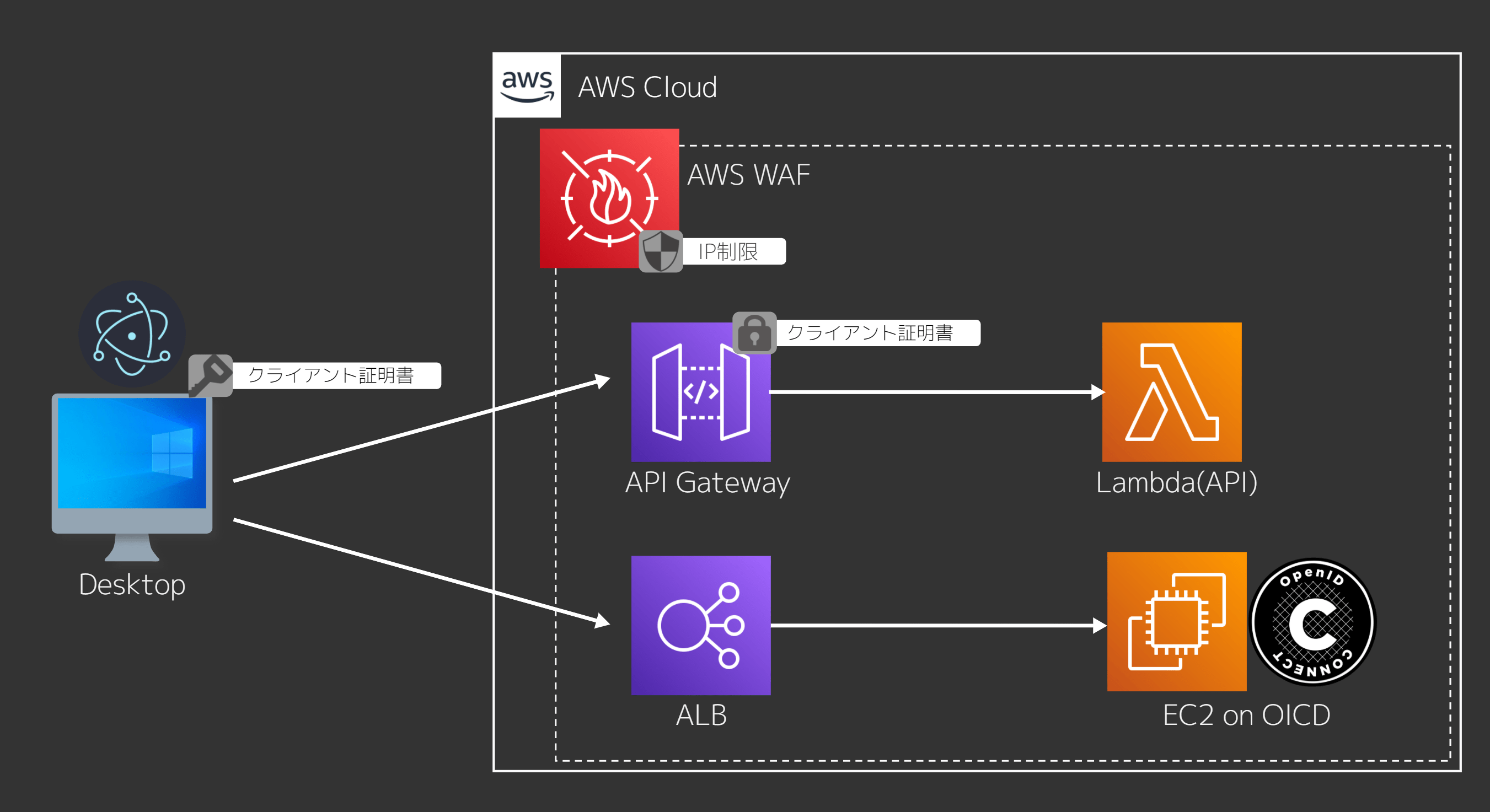
Task: Select the API Gateway caption
Action: pyautogui.click(x=708, y=482)
